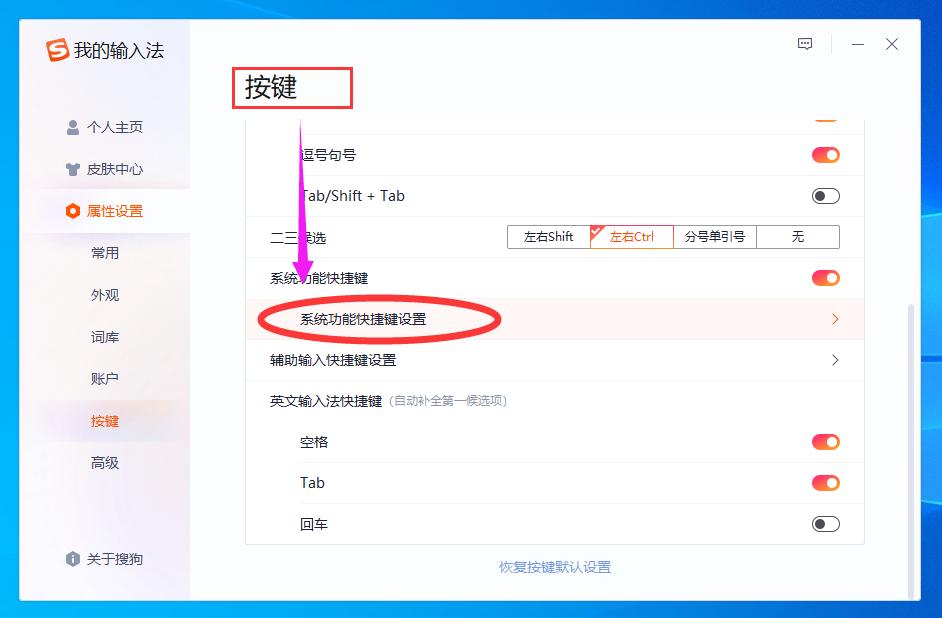This screenshot has width=942, height=618.
Task: Enable the 回车 toggle at the bottom
Action: coord(824,523)
